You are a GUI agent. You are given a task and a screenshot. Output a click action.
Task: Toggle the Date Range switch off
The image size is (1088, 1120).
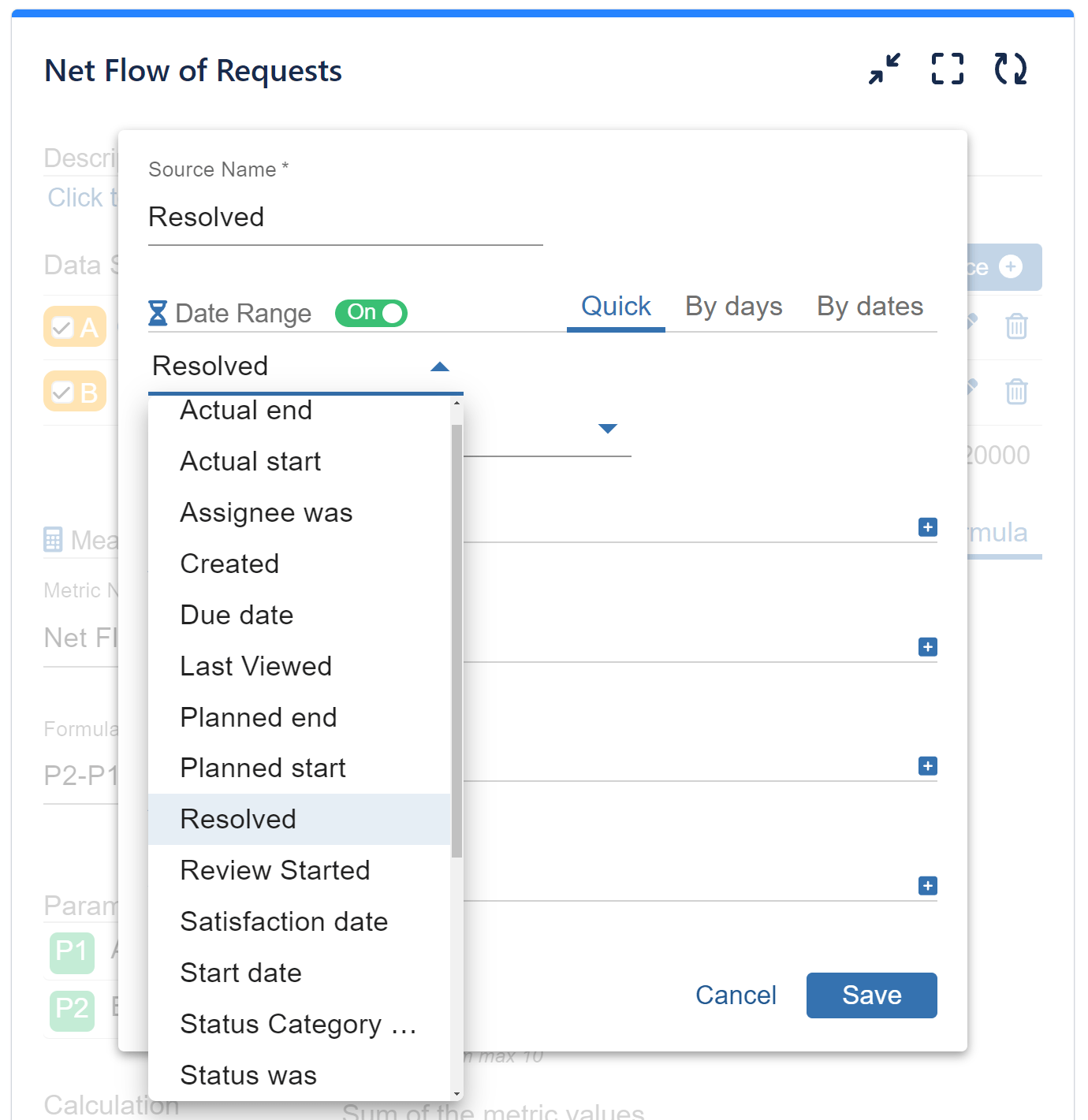(x=371, y=313)
